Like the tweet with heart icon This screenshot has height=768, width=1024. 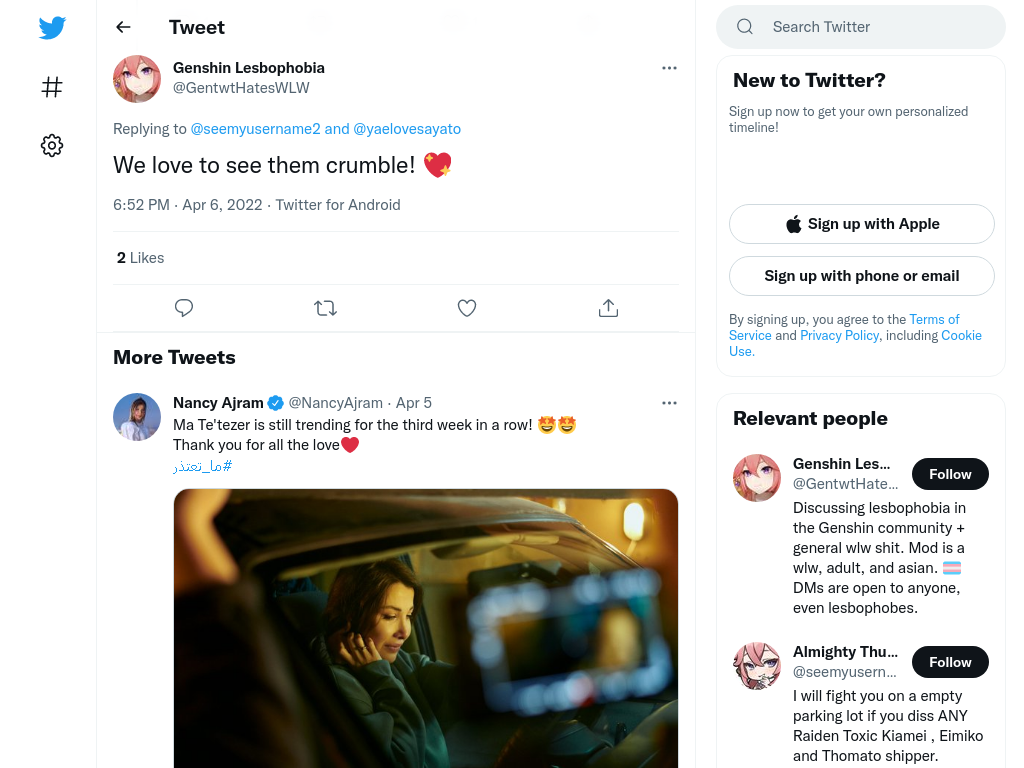(x=467, y=308)
